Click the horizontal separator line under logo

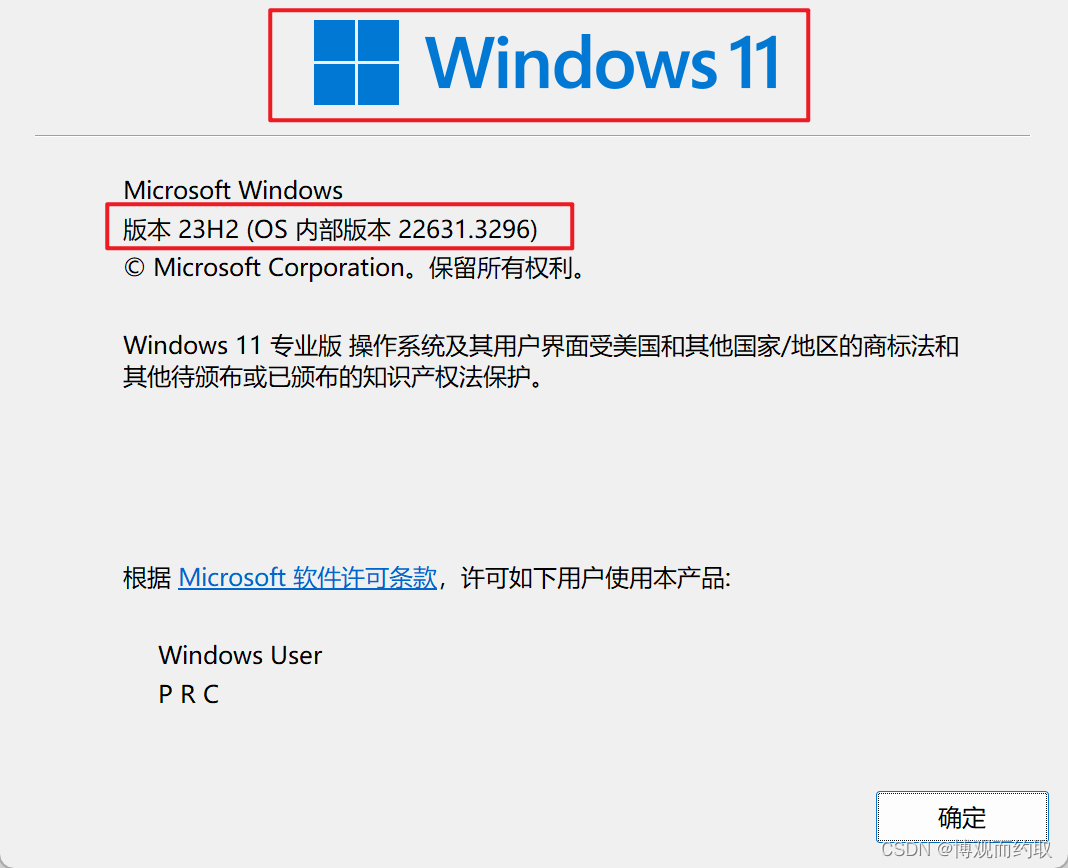pyautogui.click(x=532, y=136)
